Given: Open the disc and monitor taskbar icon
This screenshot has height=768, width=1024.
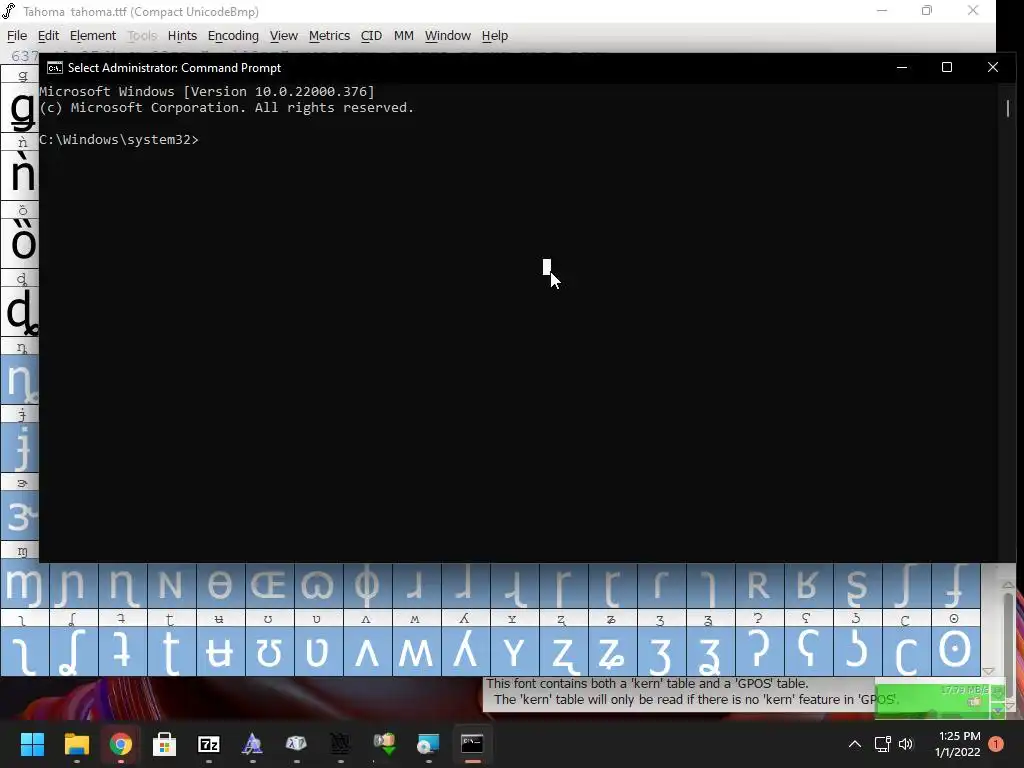Looking at the screenshot, I should 428,744.
